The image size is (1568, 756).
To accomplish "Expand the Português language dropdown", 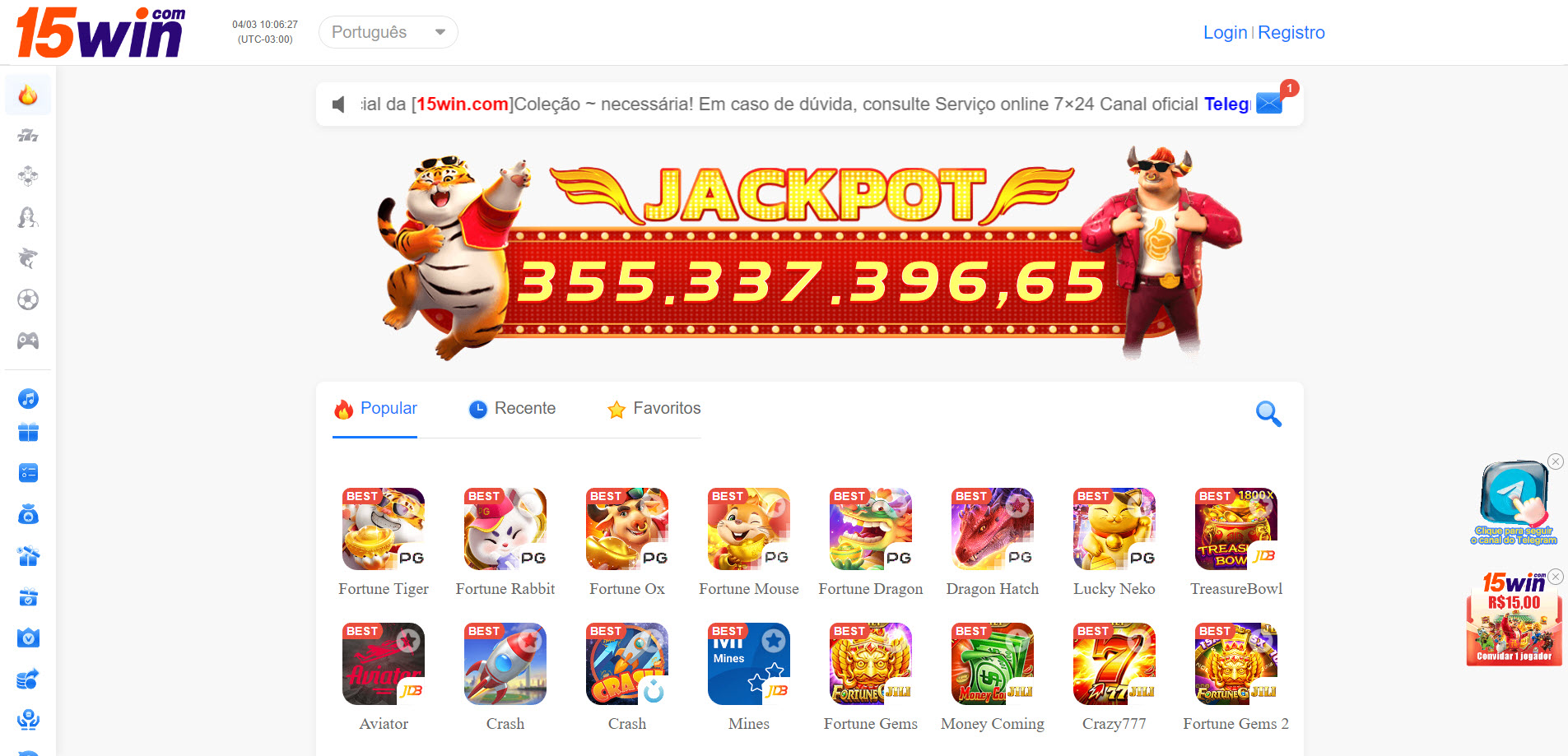I will (388, 32).
